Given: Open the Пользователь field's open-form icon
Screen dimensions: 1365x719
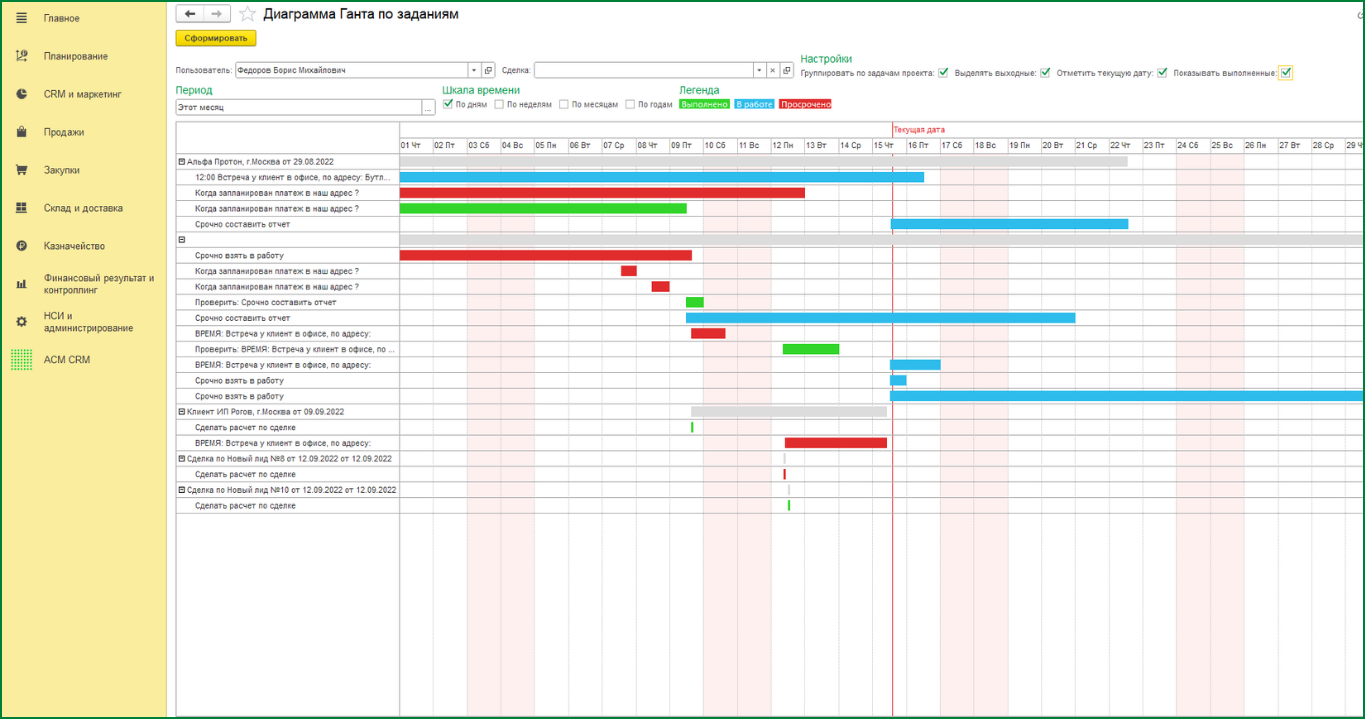Looking at the screenshot, I should [x=488, y=70].
